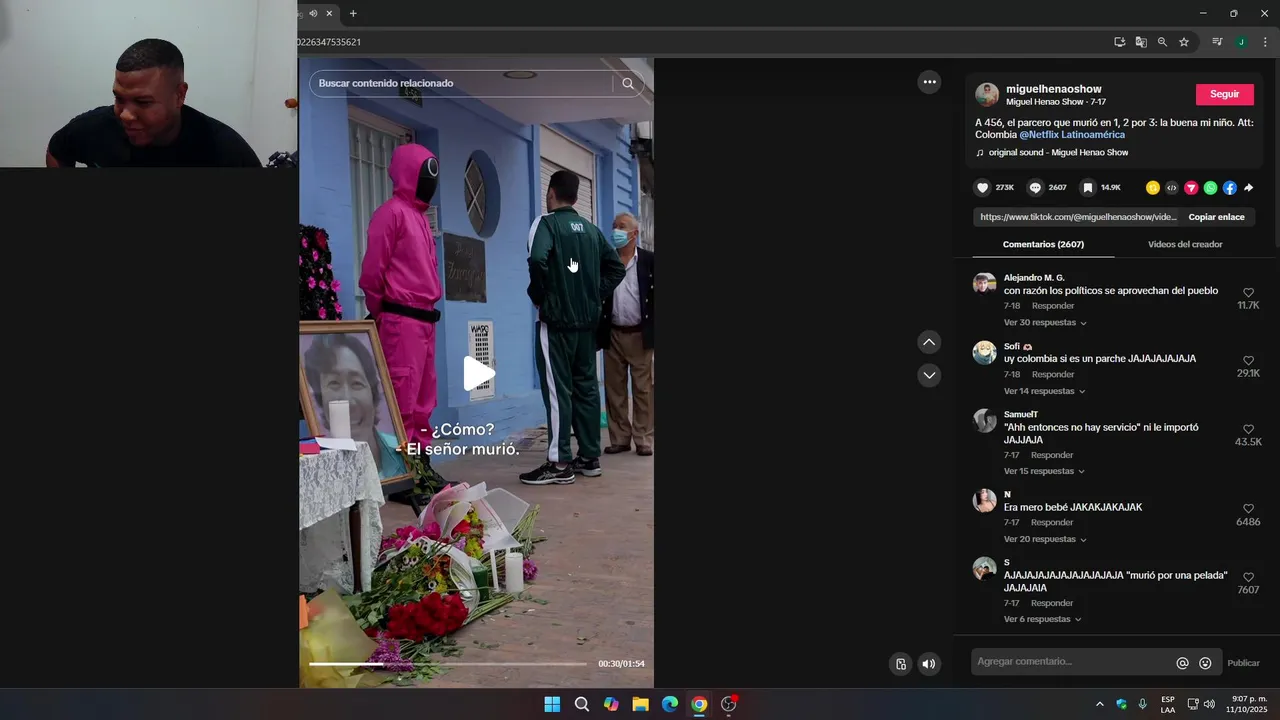The width and height of the screenshot is (1280, 720).
Task: Open the three-dots video options menu
Action: pos(929,82)
